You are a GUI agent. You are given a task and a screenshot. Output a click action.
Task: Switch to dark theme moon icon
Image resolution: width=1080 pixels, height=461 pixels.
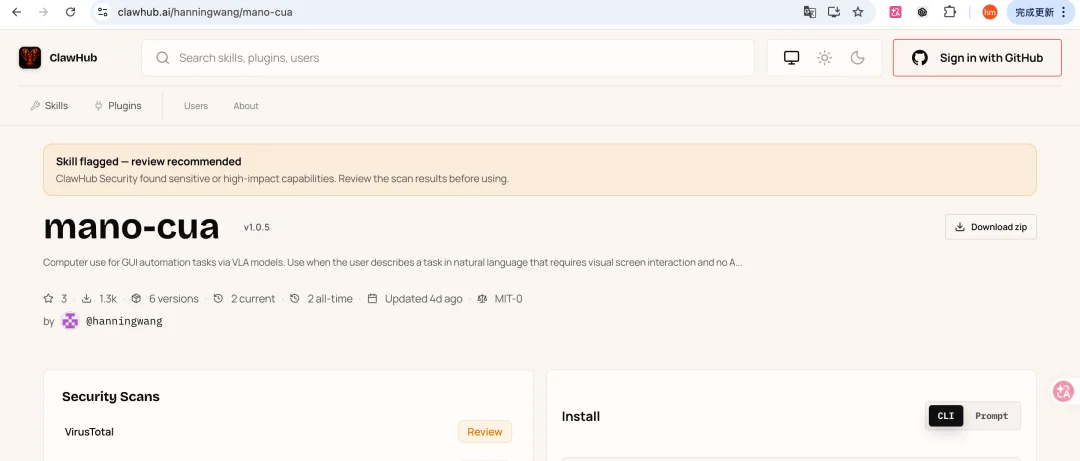[x=858, y=58]
